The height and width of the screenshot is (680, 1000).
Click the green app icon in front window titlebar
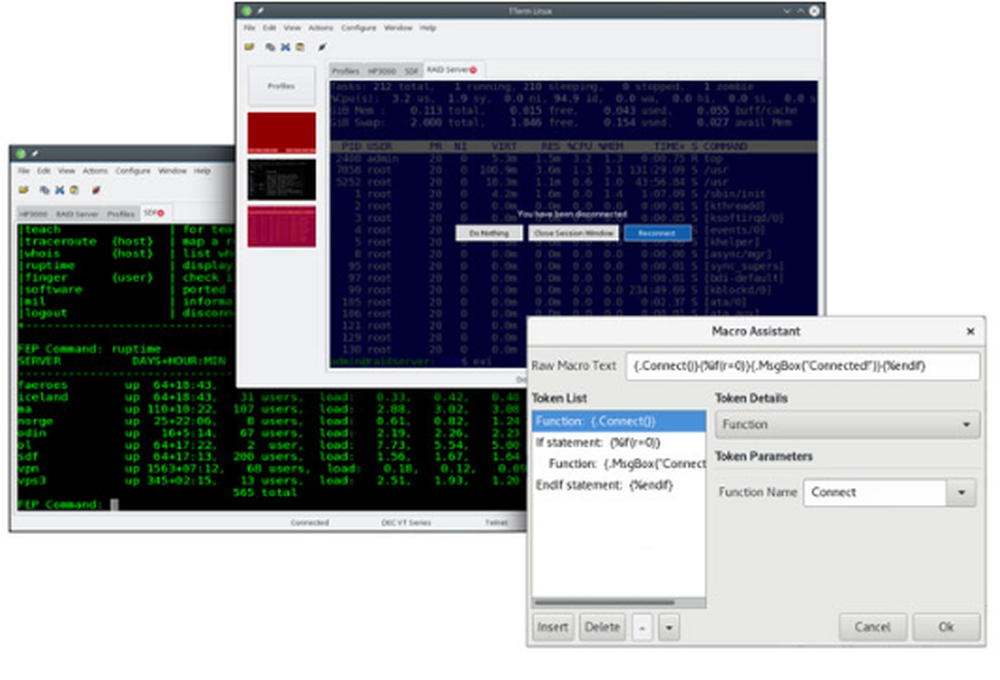(x=246, y=11)
